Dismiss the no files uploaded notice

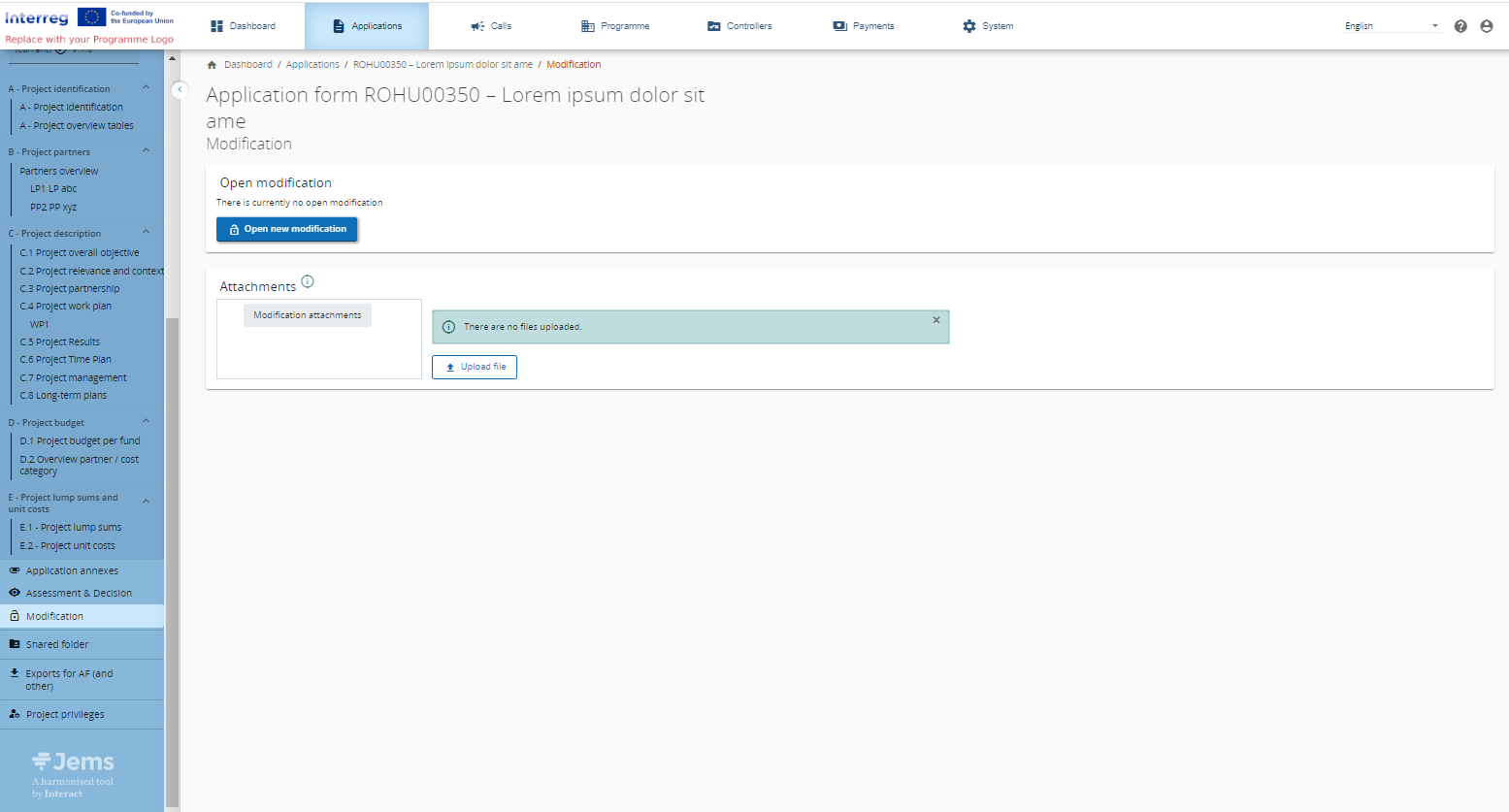click(936, 320)
